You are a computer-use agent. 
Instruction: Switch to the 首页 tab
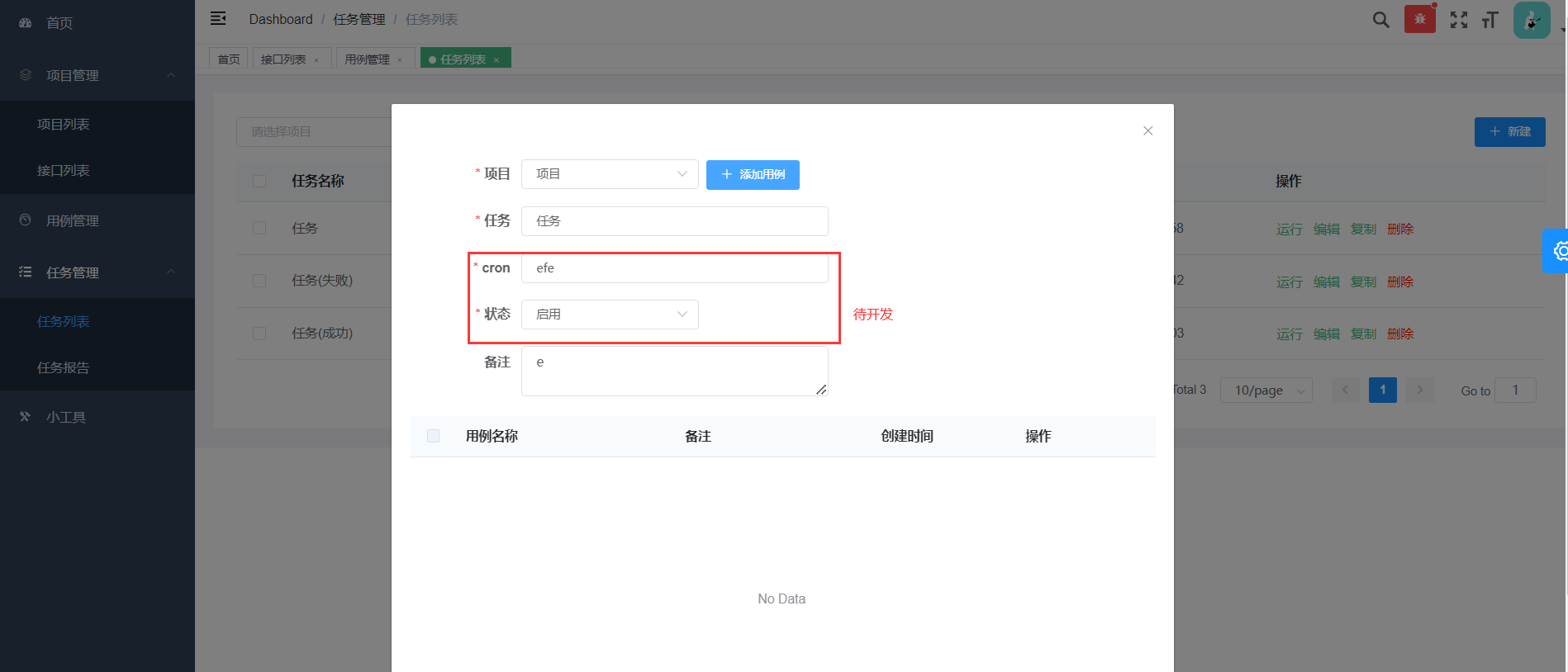[x=229, y=59]
